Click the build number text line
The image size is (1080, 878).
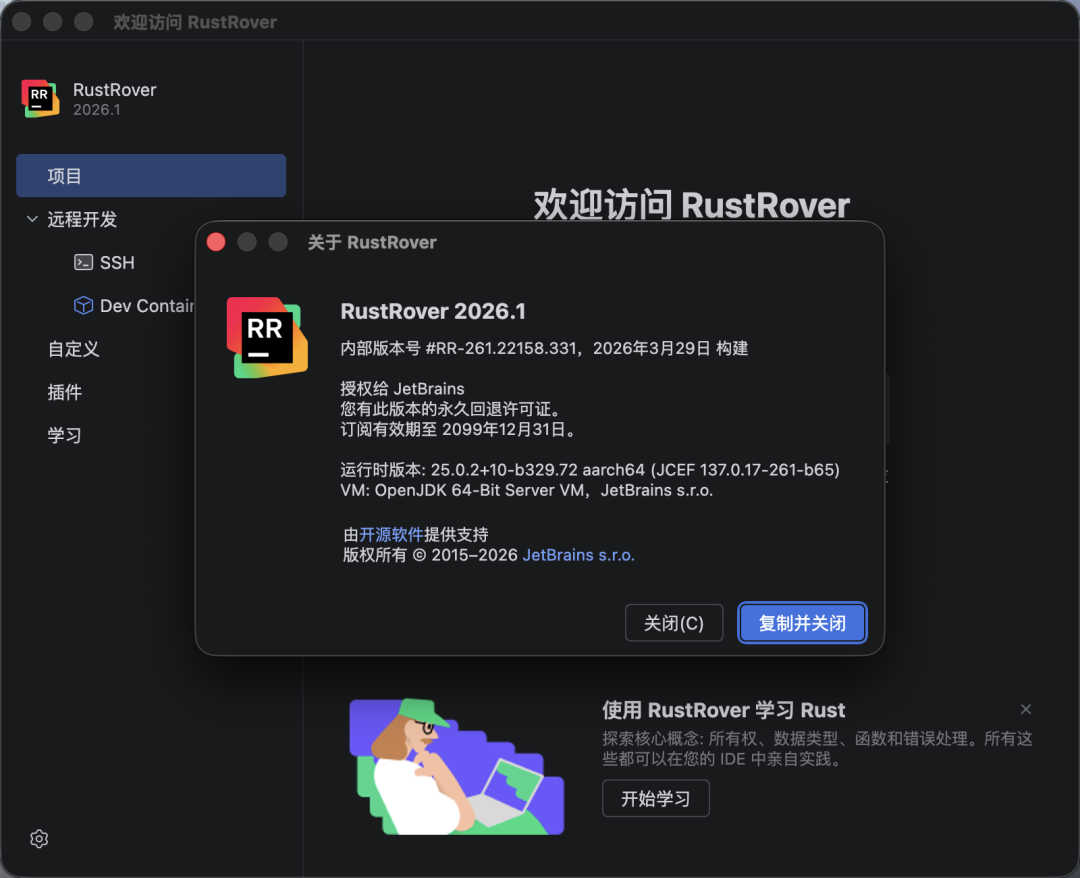point(544,348)
